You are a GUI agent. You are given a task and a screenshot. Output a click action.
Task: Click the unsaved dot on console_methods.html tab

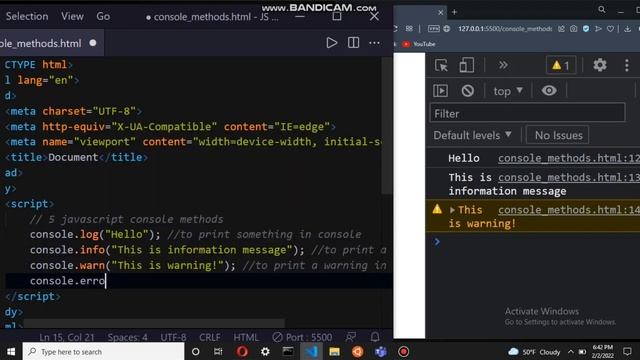coord(93,43)
